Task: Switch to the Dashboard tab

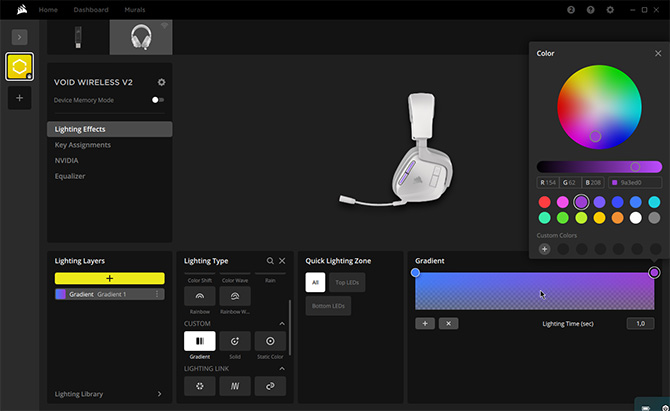Action: (91, 9)
